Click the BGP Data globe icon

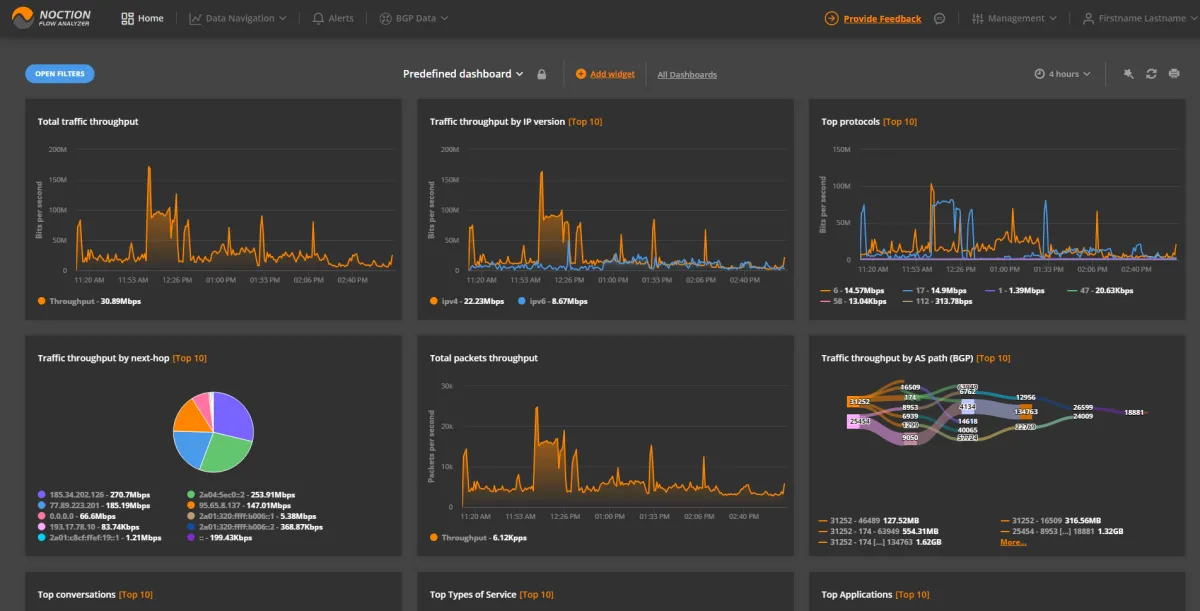click(386, 18)
